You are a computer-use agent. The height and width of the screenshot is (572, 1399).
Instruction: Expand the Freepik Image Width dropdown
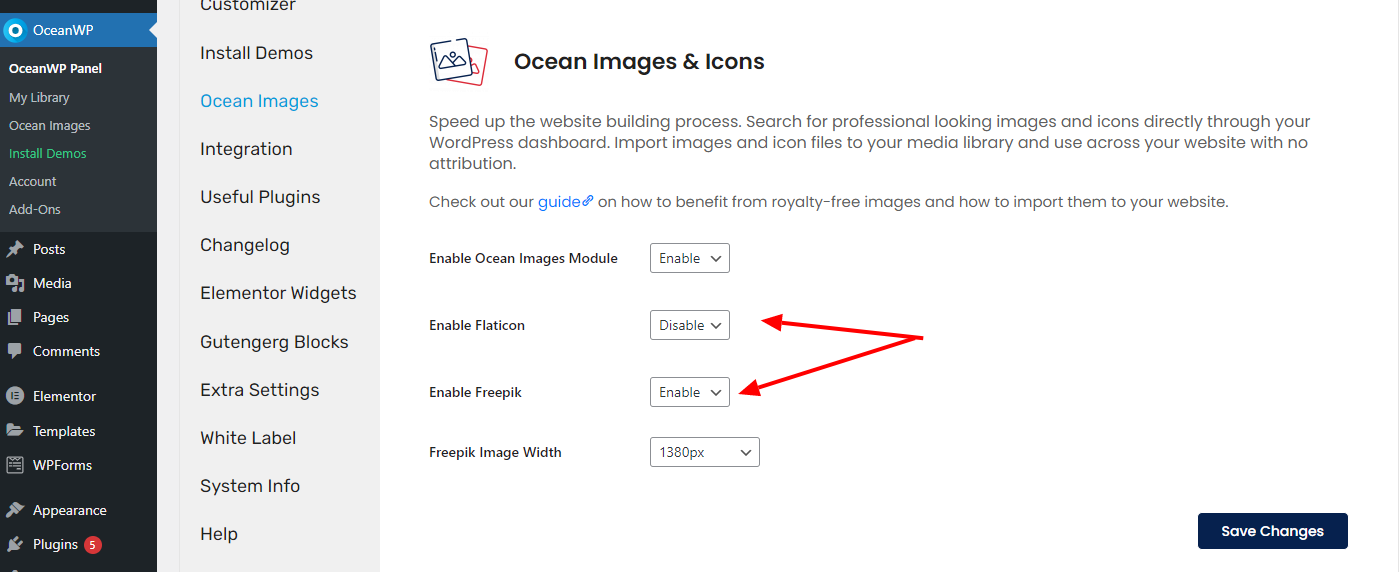coord(705,452)
